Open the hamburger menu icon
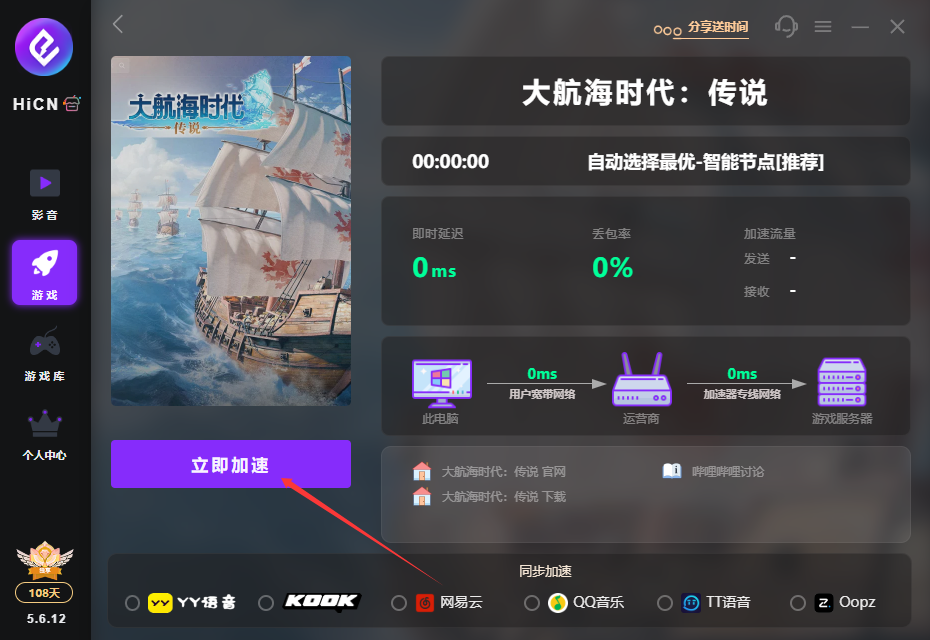 pos(823,27)
